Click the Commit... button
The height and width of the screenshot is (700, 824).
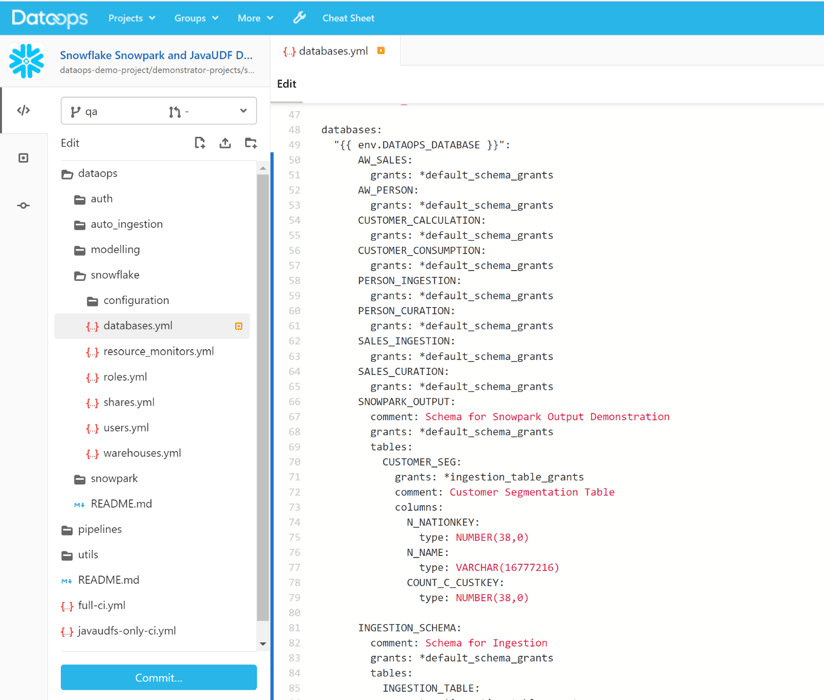tap(159, 677)
